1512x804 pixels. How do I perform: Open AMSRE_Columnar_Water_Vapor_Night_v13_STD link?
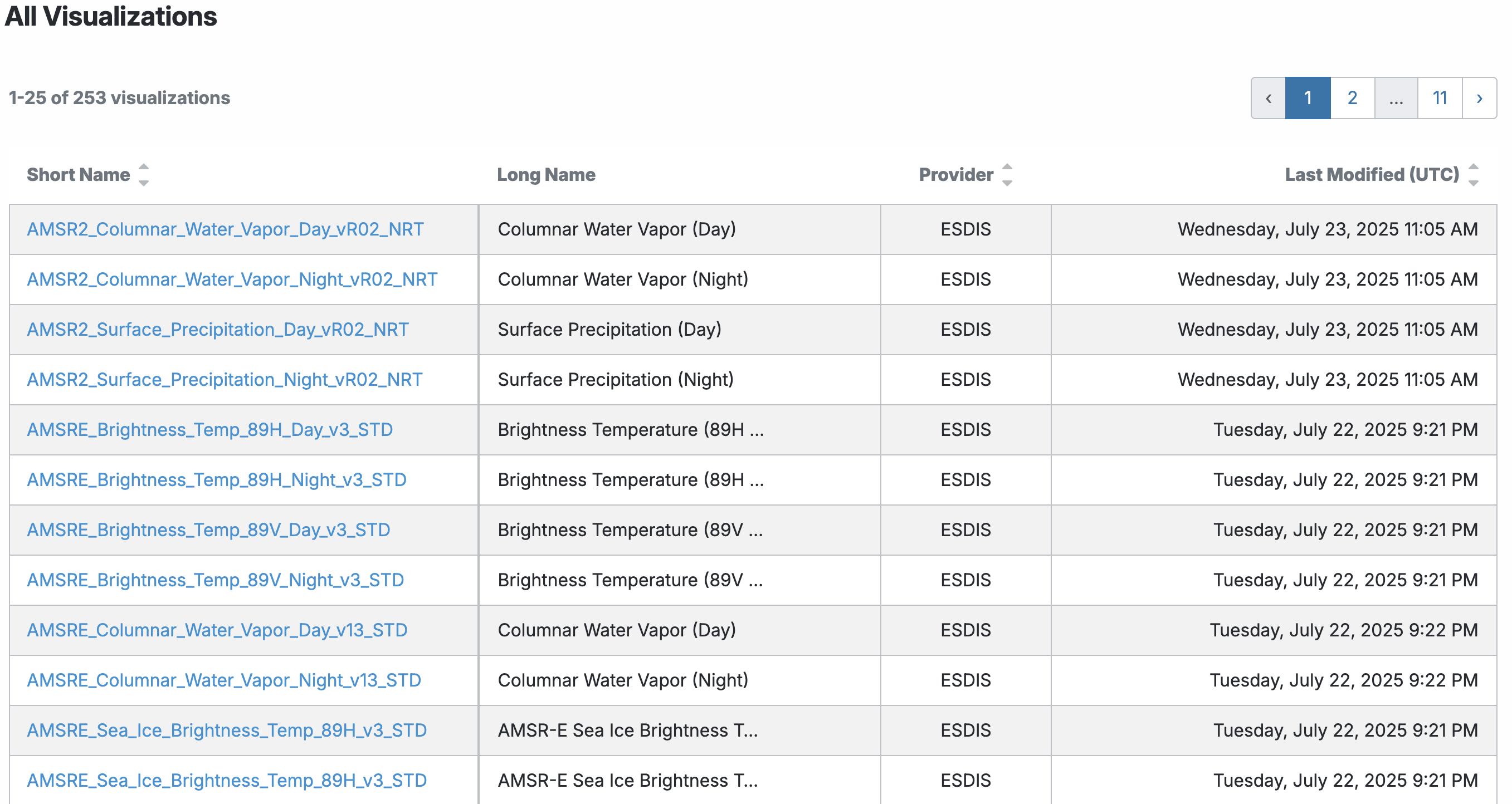click(223, 680)
